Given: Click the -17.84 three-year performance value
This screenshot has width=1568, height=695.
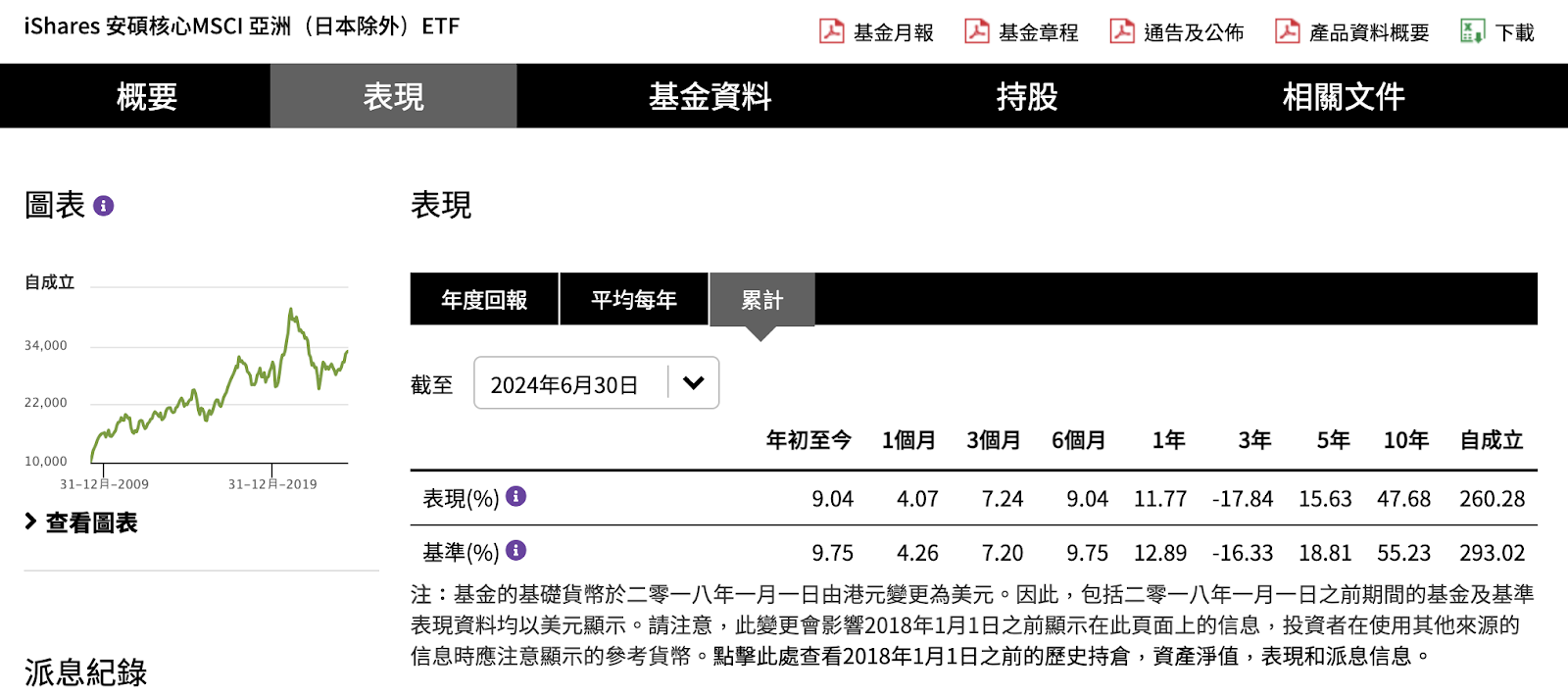Looking at the screenshot, I should [x=1243, y=499].
